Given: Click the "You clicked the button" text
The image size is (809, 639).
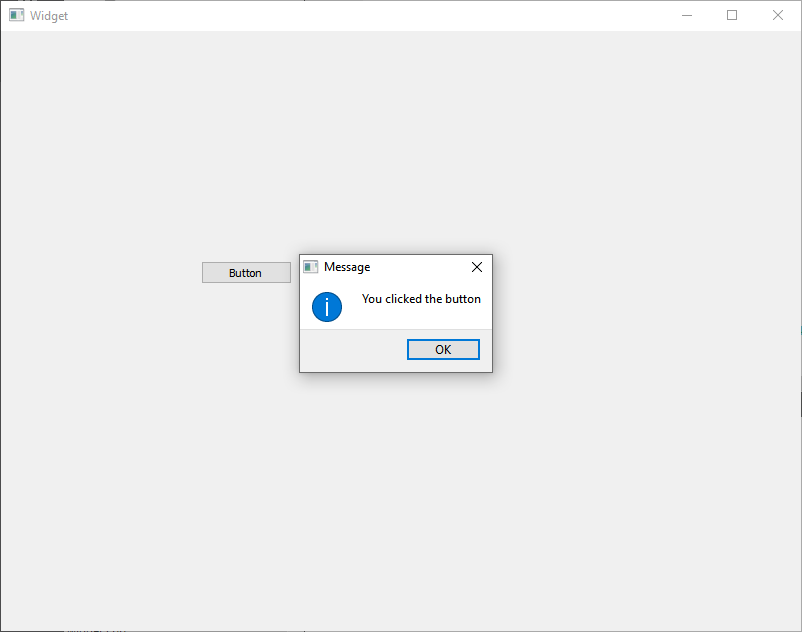Looking at the screenshot, I should (421, 299).
